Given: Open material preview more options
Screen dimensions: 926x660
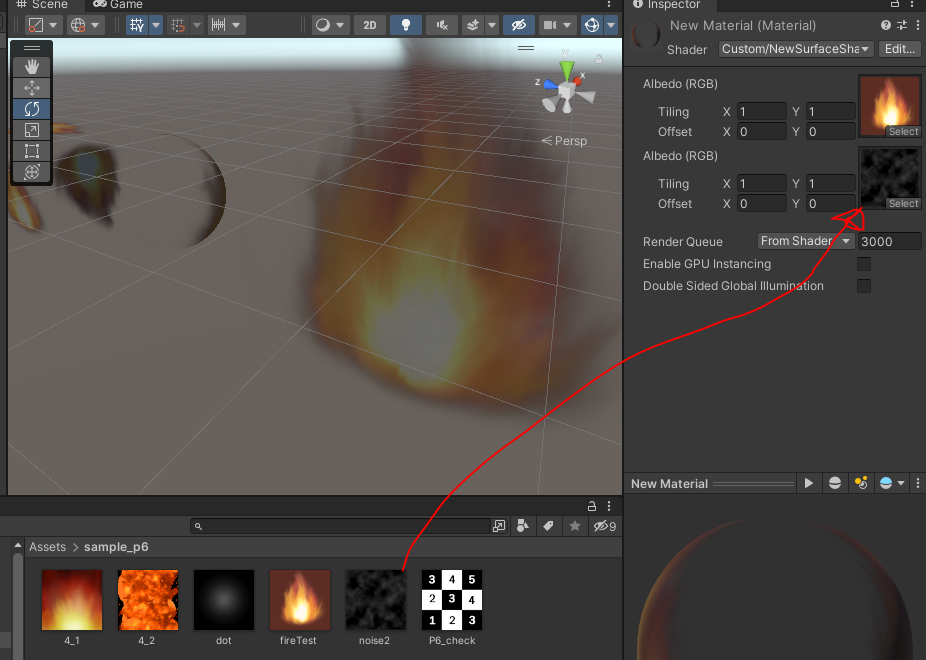Looking at the screenshot, I should click(x=917, y=483).
